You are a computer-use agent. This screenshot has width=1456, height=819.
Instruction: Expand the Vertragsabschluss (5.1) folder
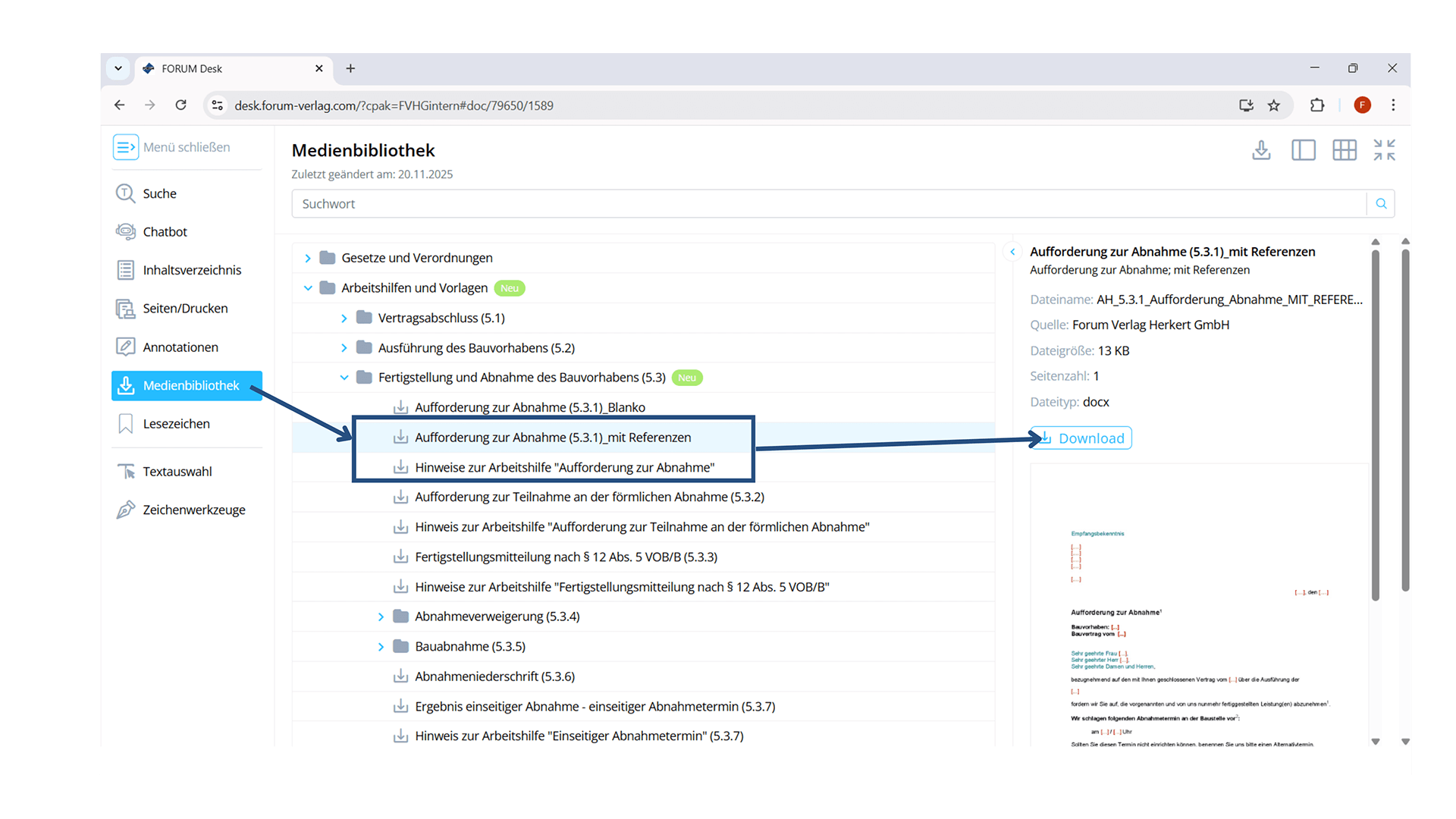(344, 318)
